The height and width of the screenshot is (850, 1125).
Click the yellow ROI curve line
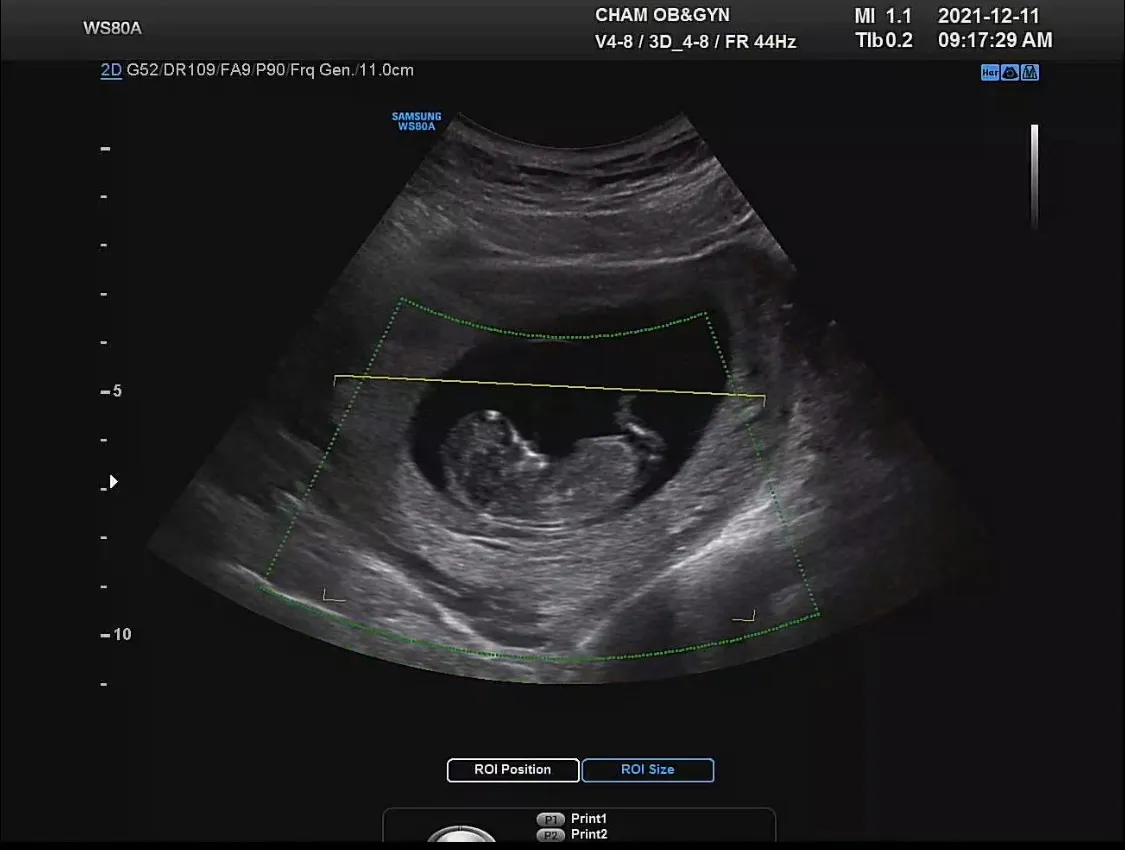tap(550, 386)
